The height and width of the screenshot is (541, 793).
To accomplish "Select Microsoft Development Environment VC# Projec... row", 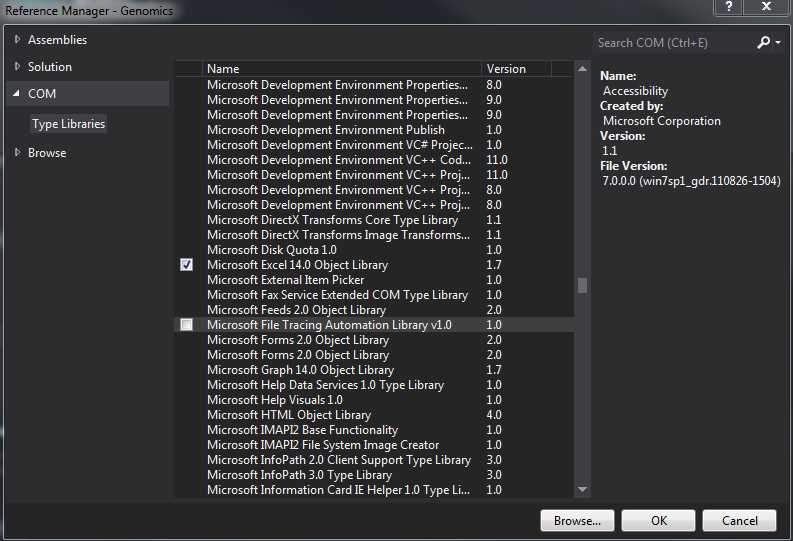I will (374, 145).
